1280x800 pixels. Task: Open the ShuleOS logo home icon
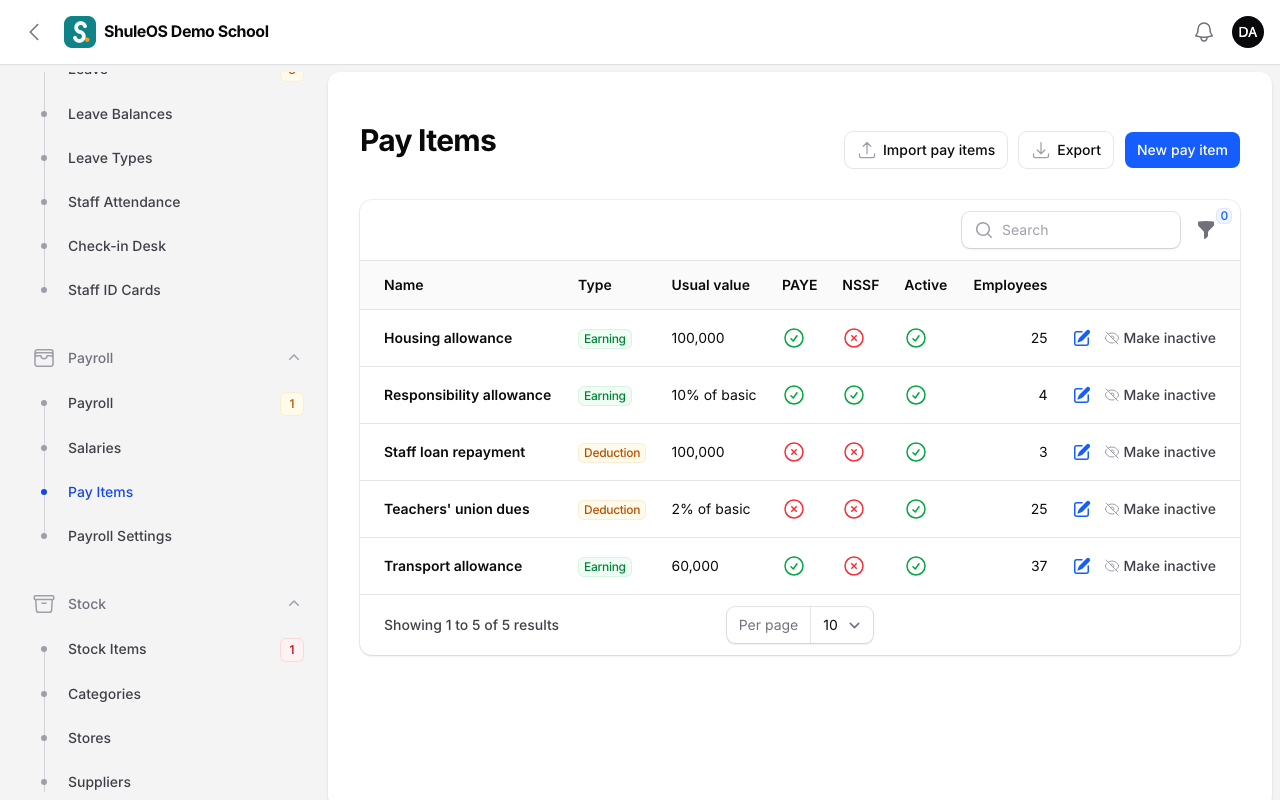(80, 32)
